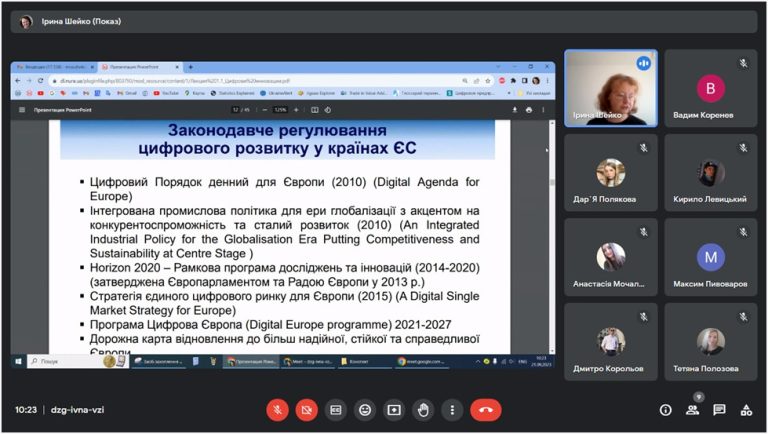
Task: Click Кирило Левицький's muted microphone icon
Action: 744,147
